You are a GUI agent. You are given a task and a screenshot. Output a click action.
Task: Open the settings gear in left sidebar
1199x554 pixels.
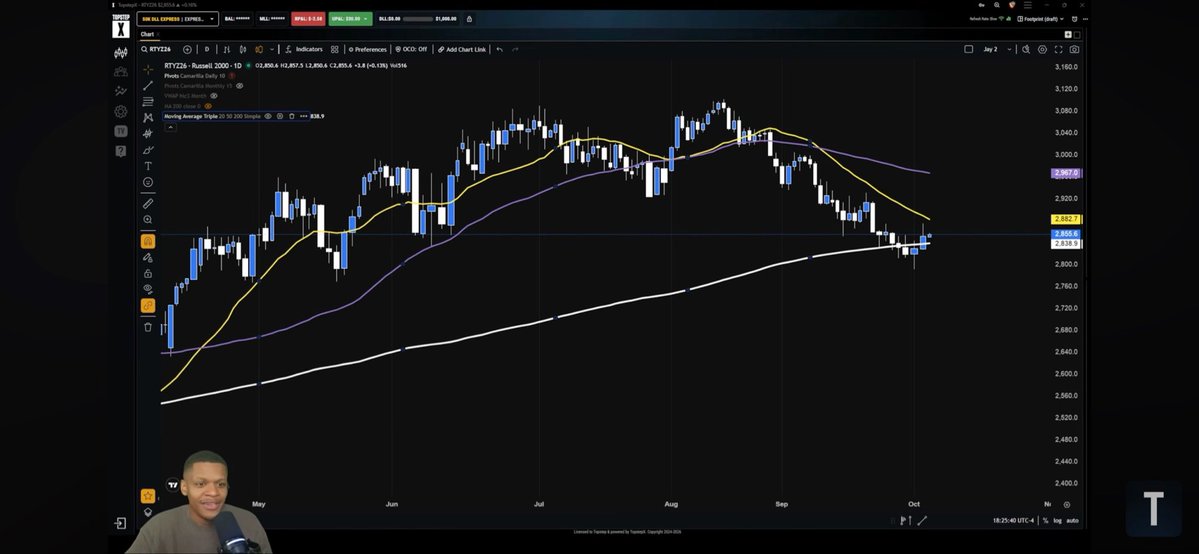[x=121, y=112]
